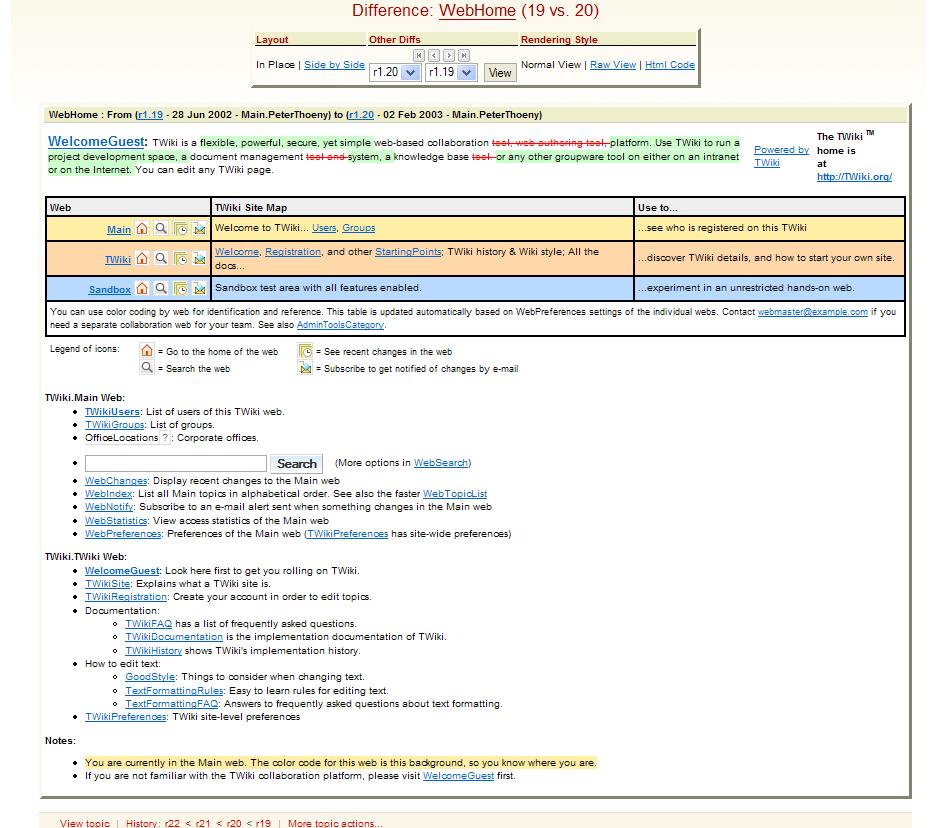Image resolution: width=935 pixels, height=828 pixels.
Task: Click the home icon in the Main web row
Action: (x=143, y=229)
